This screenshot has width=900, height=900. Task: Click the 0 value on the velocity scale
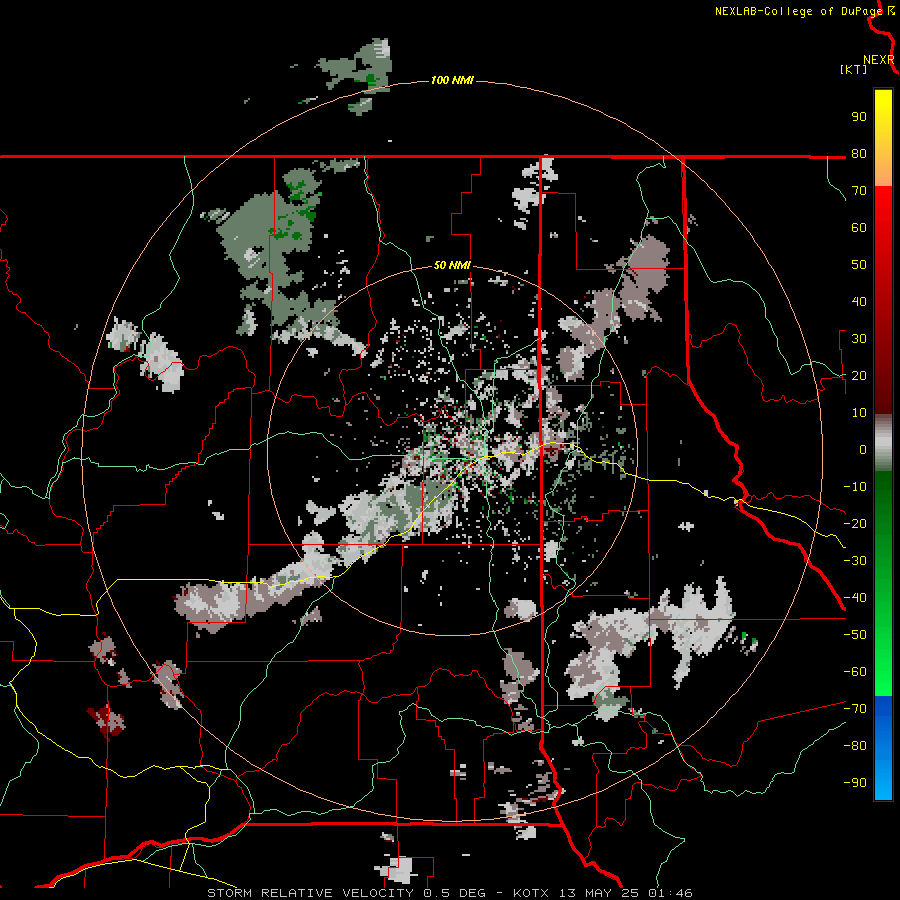coord(863,450)
